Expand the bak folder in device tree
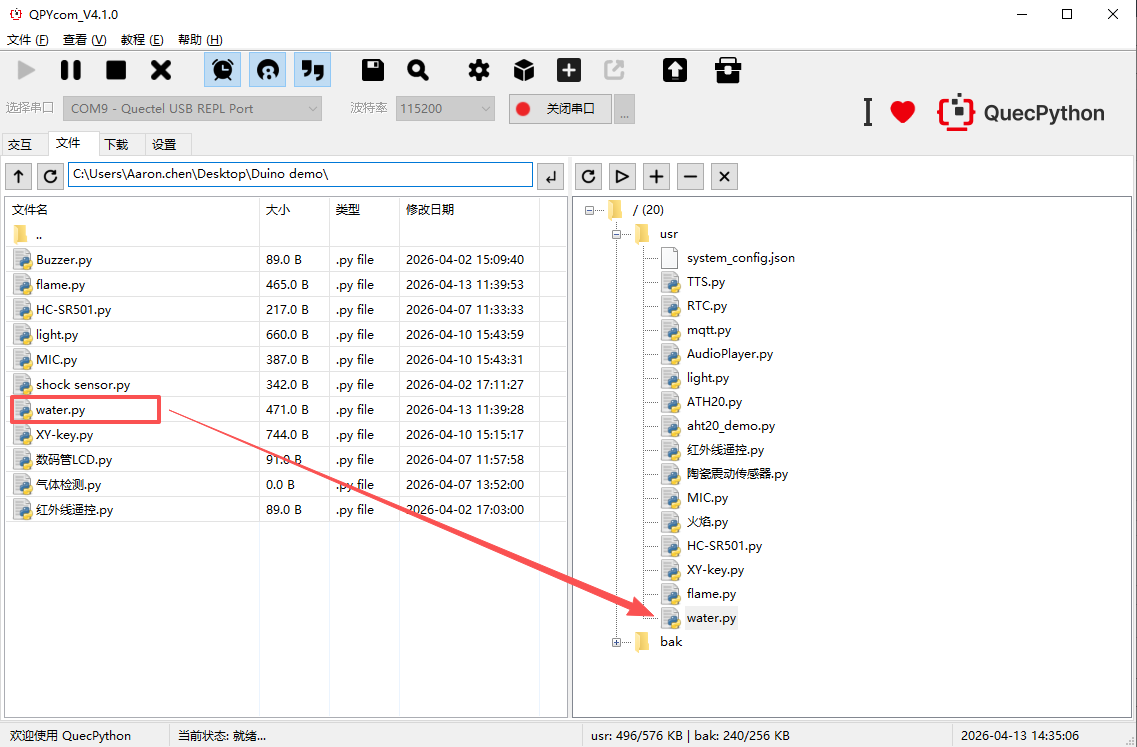This screenshot has width=1137, height=747. (616, 642)
